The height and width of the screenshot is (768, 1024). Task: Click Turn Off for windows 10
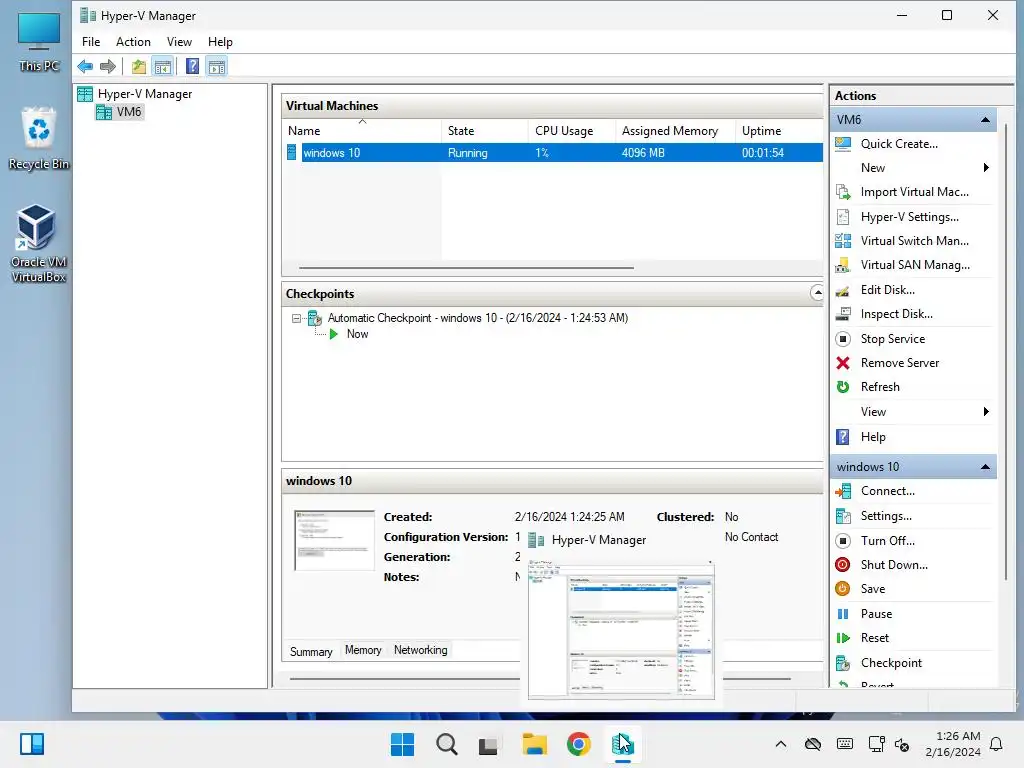[x=887, y=541]
